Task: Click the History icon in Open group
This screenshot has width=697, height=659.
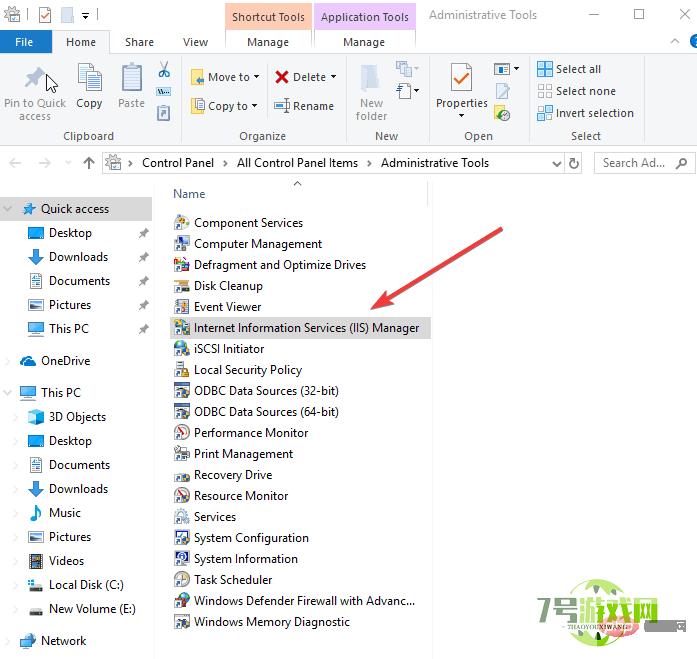Action: tap(502, 113)
